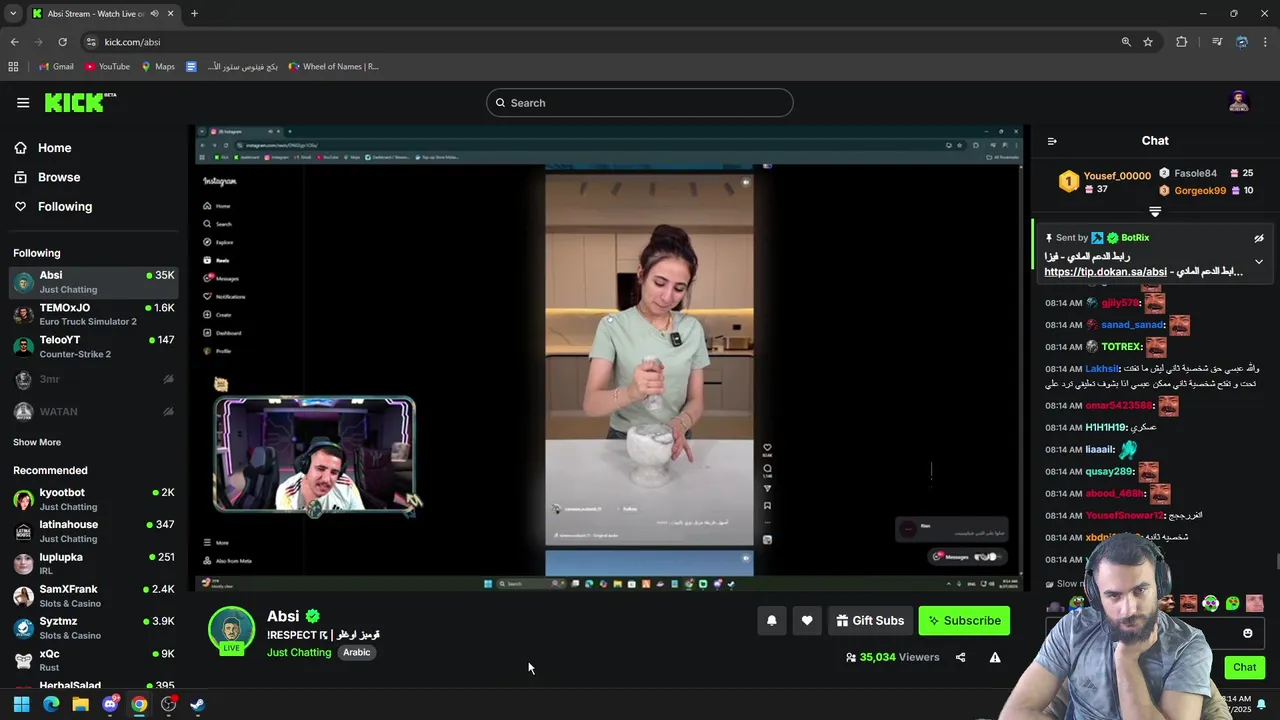Open Gmail bookmark

pos(56,67)
